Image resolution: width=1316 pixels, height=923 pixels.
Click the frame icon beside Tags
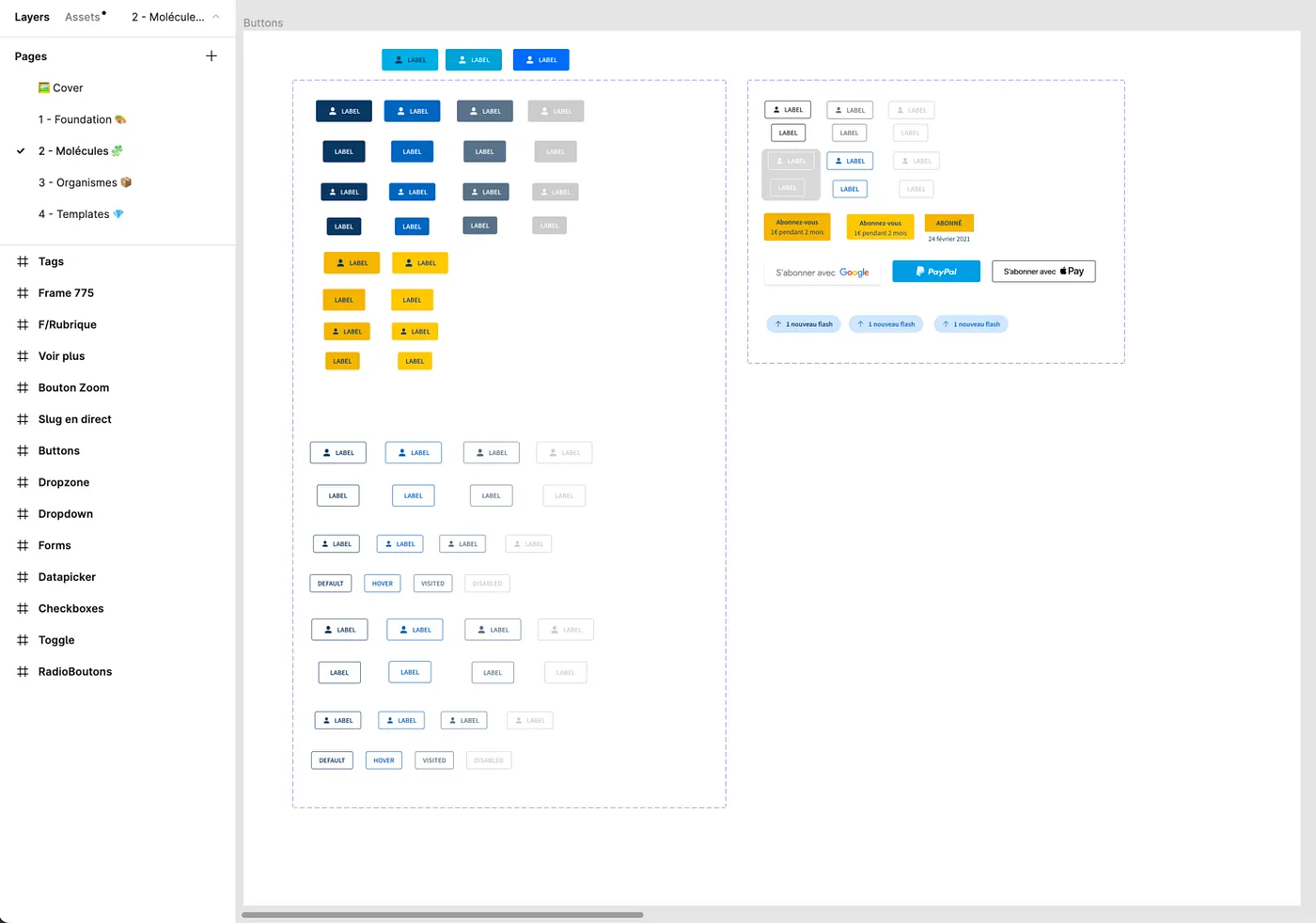(x=23, y=261)
